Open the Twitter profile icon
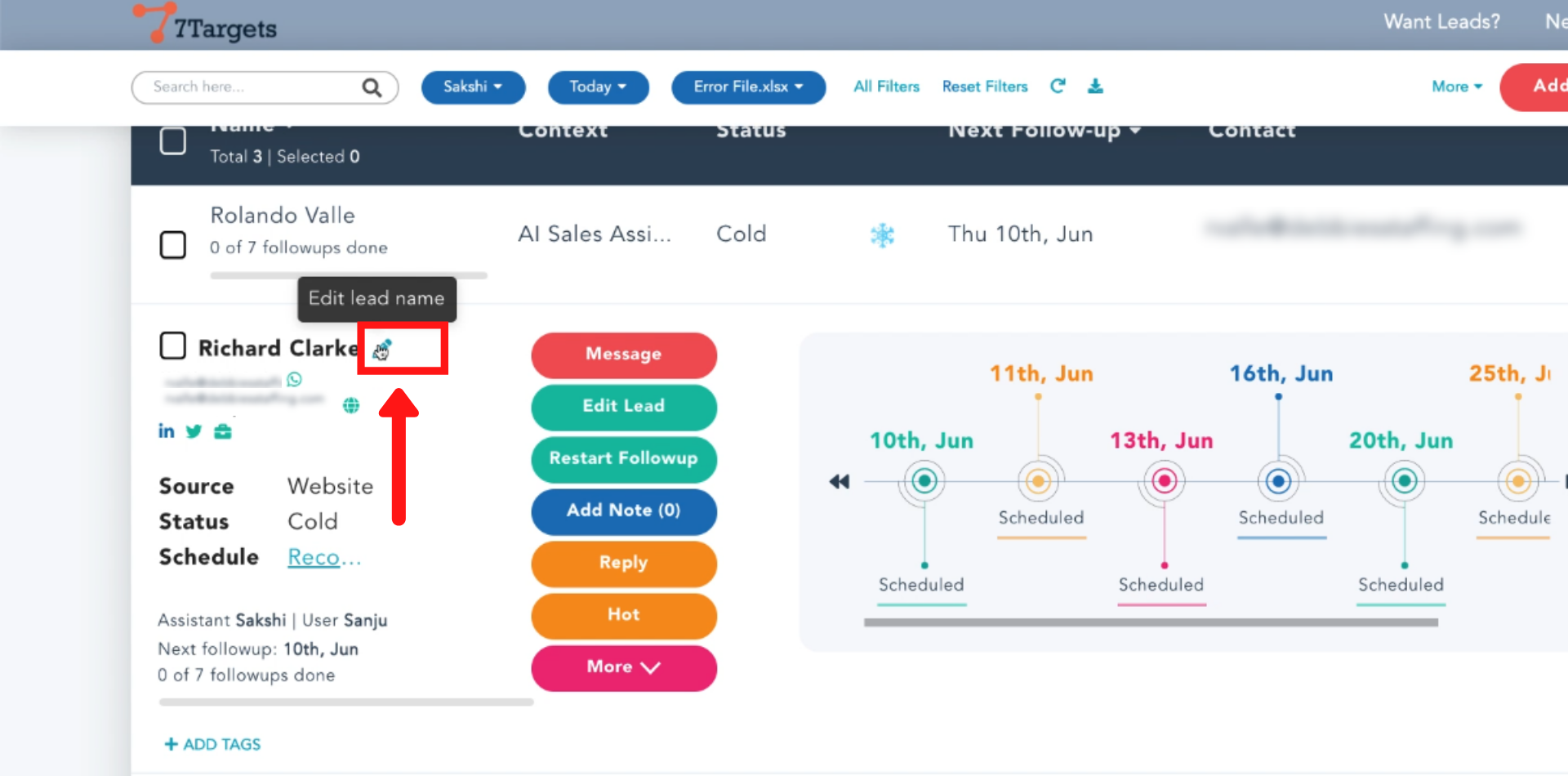This screenshot has height=776, width=1568. click(194, 431)
